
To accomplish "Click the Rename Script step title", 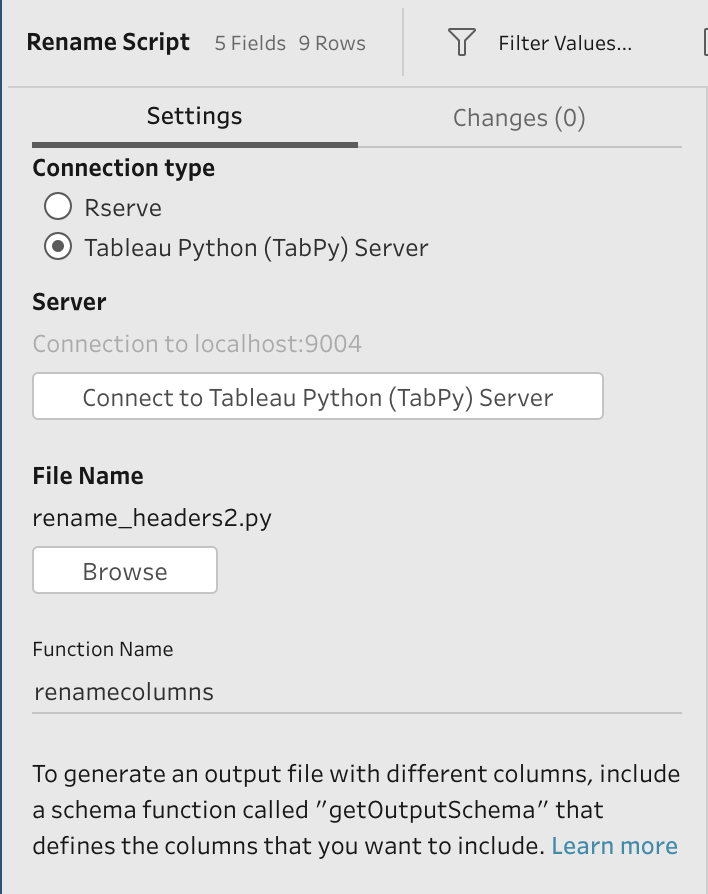I will click(x=108, y=43).
